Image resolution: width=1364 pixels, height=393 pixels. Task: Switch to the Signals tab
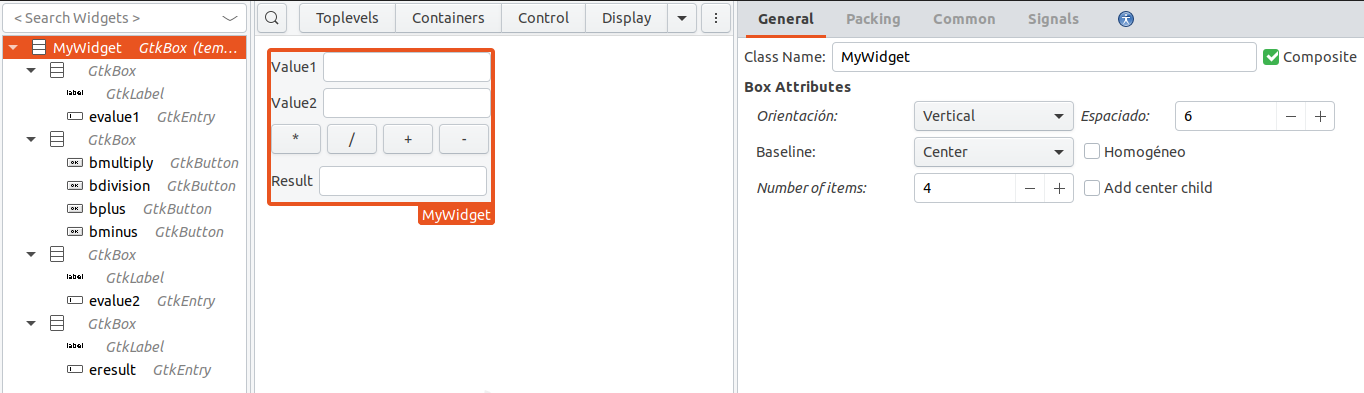[1053, 19]
